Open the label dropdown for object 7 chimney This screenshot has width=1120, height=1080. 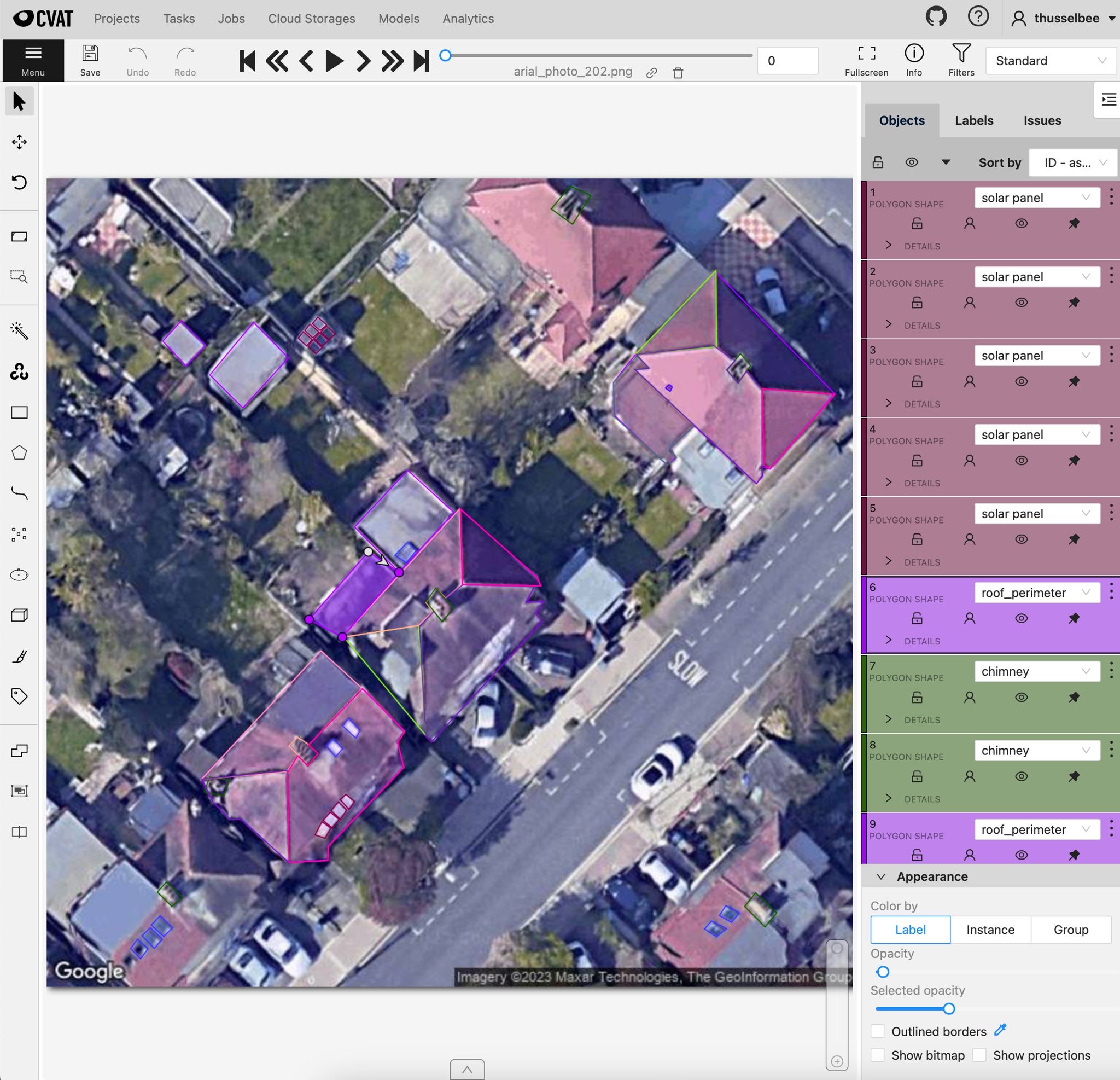pos(1036,671)
